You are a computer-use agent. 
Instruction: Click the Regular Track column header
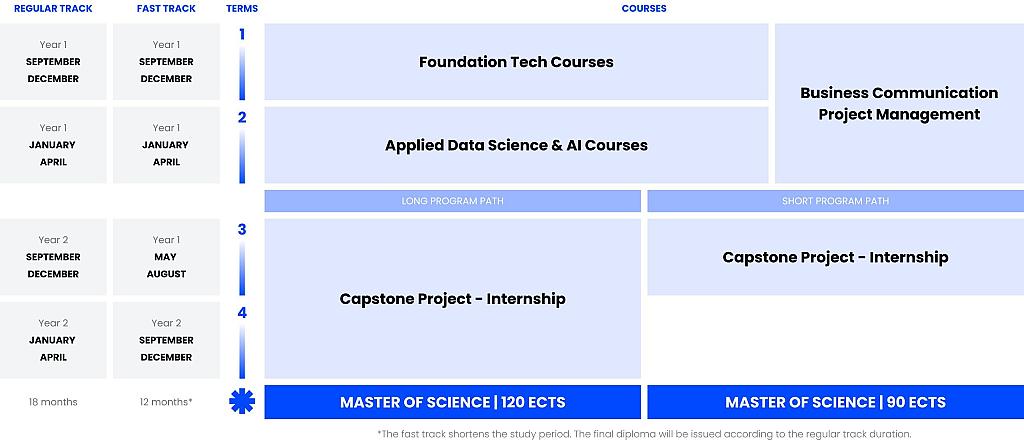click(53, 9)
